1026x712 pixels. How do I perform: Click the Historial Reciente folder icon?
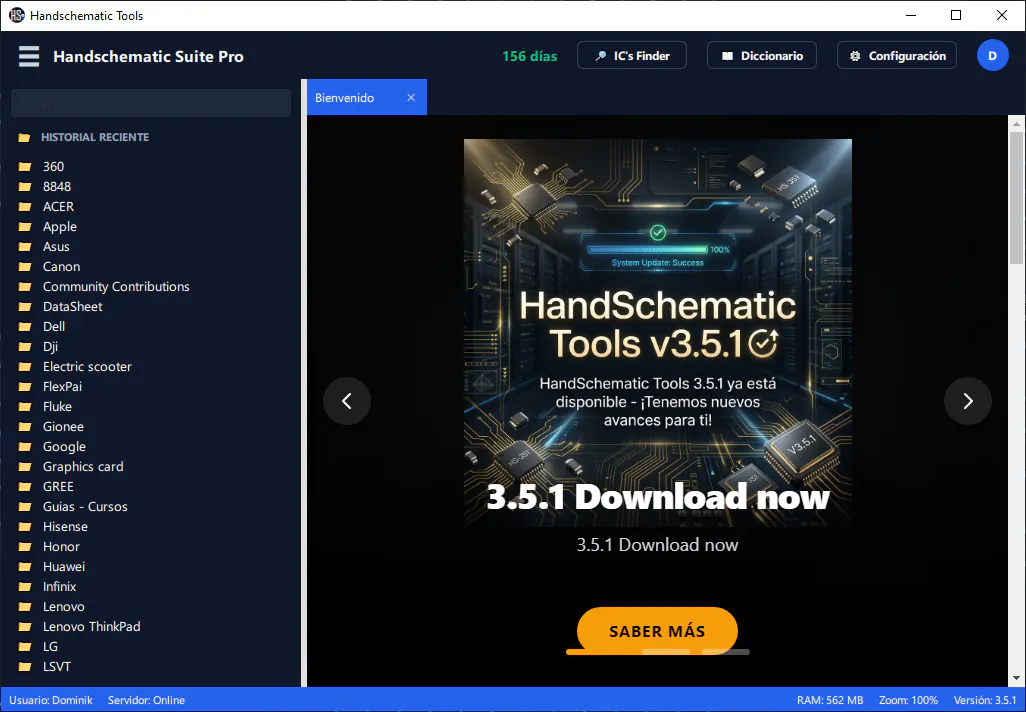25,137
